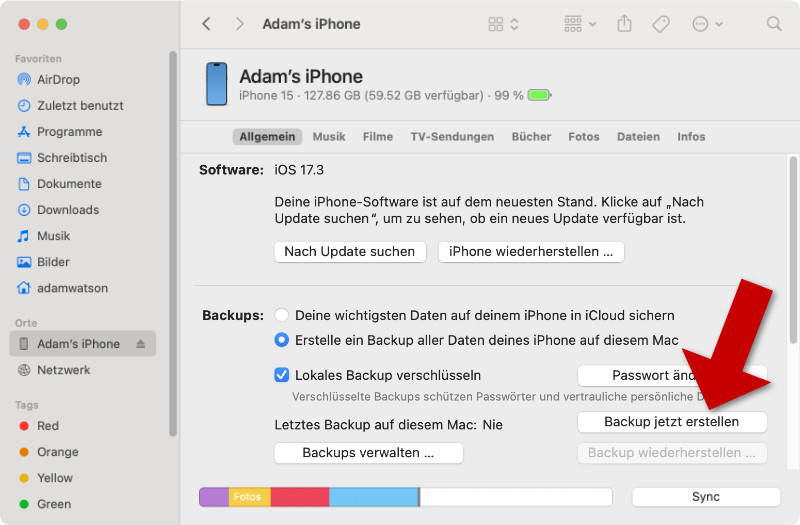Screen dimensions: 800x525
Task: Click the sidebar vertical scrollbar
Action: [172, 244]
